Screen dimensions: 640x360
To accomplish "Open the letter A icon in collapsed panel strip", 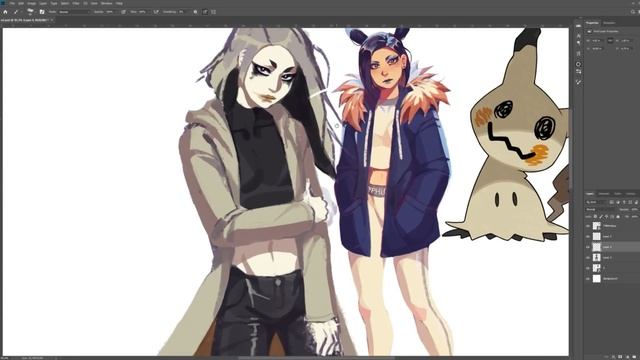I will [x=578, y=36].
